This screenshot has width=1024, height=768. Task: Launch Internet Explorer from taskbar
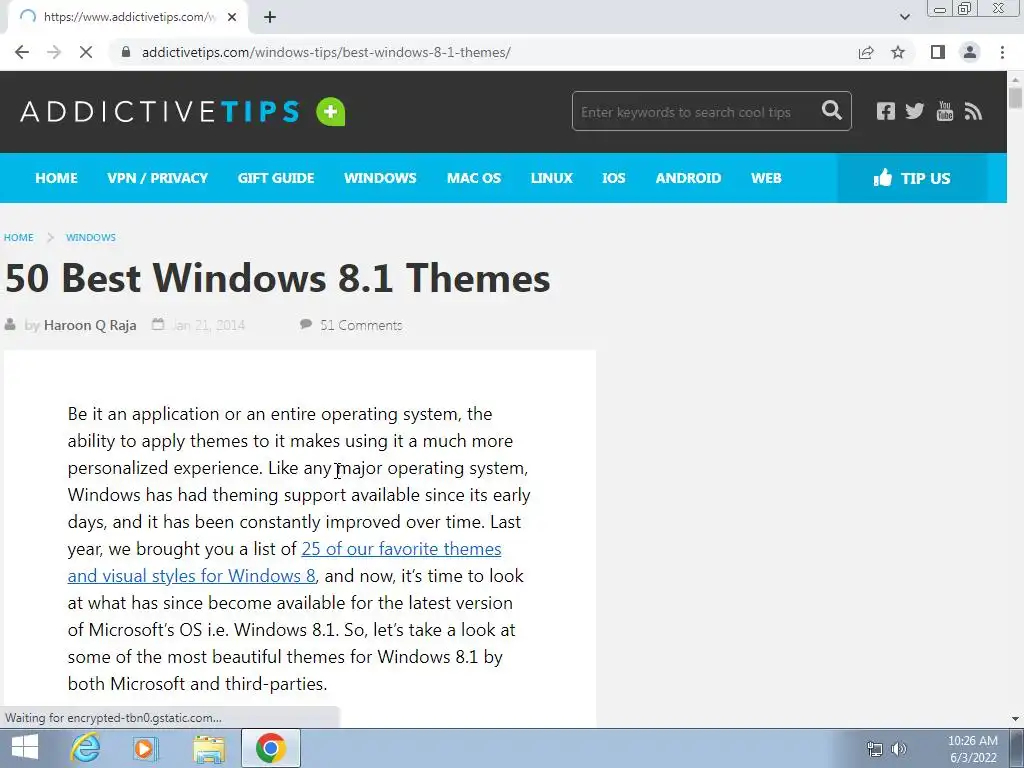pyautogui.click(x=86, y=748)
